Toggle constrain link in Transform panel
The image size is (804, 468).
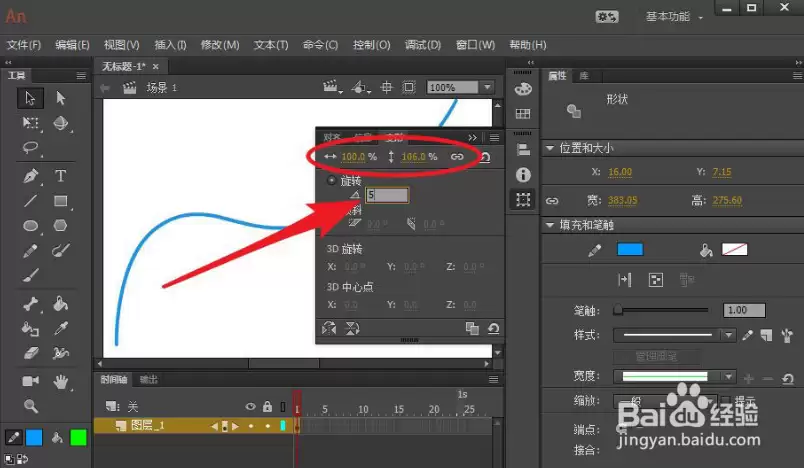pos(457,157)
